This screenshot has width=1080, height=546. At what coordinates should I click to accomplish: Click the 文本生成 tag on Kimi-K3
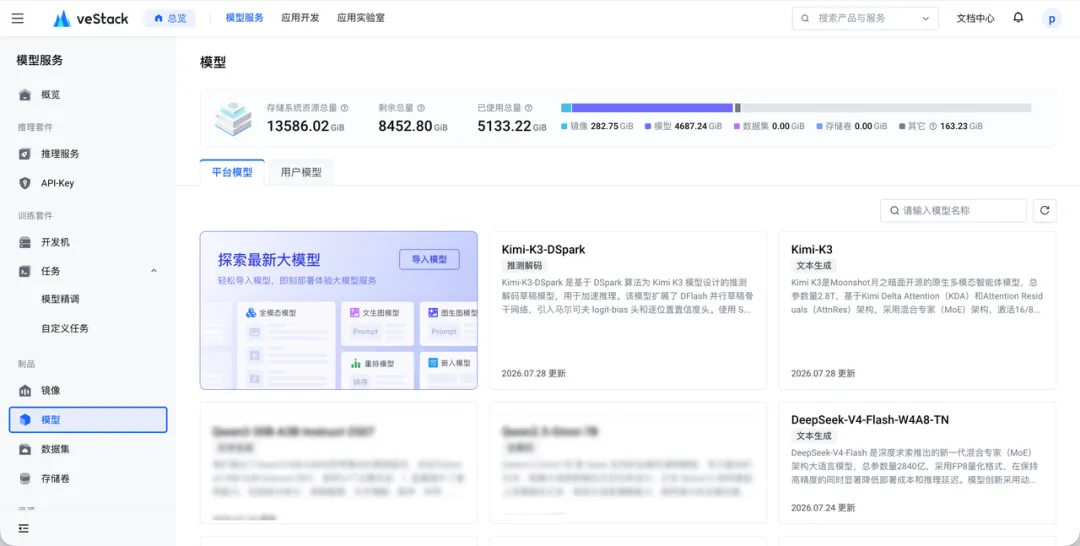point(814,265)
